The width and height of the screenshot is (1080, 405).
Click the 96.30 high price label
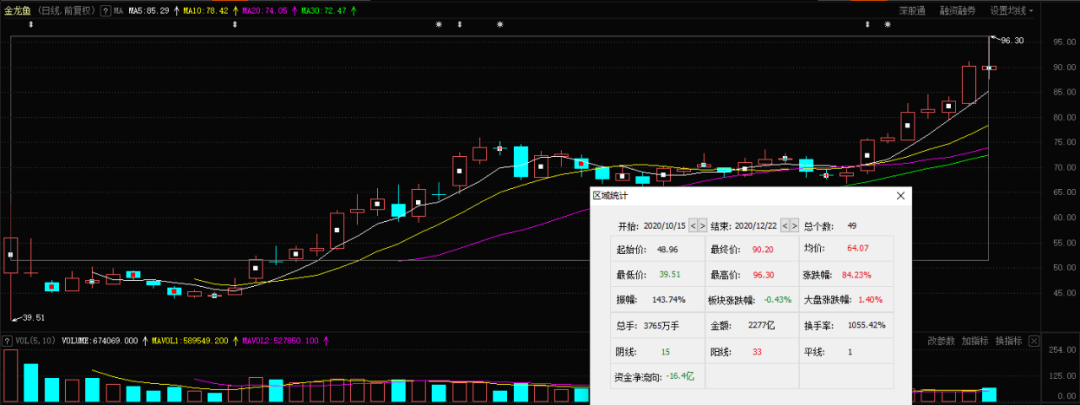(1012, 41)
